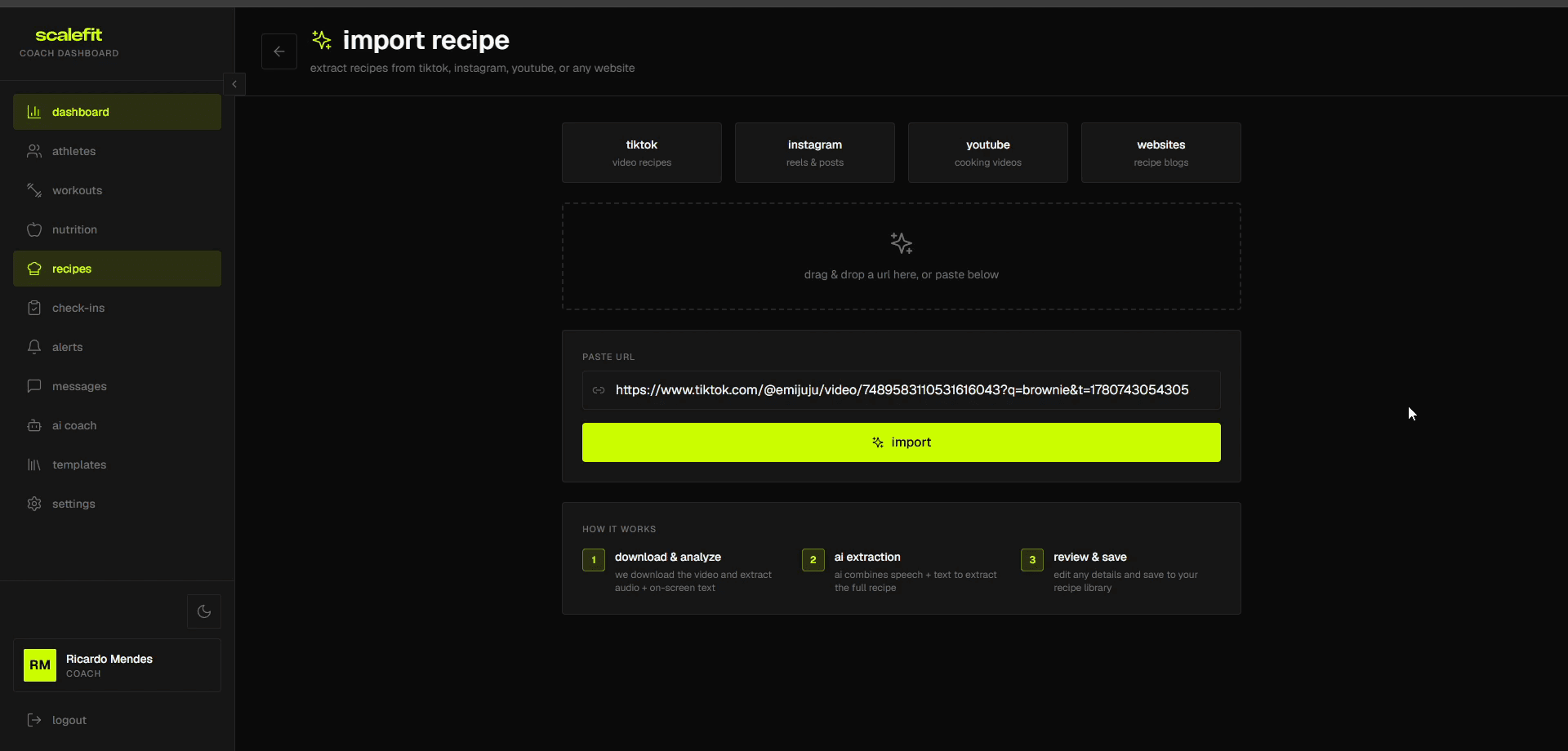Click the messages speech bubble icon
This screenshot has height=751, width=1568.
[34, 386]
